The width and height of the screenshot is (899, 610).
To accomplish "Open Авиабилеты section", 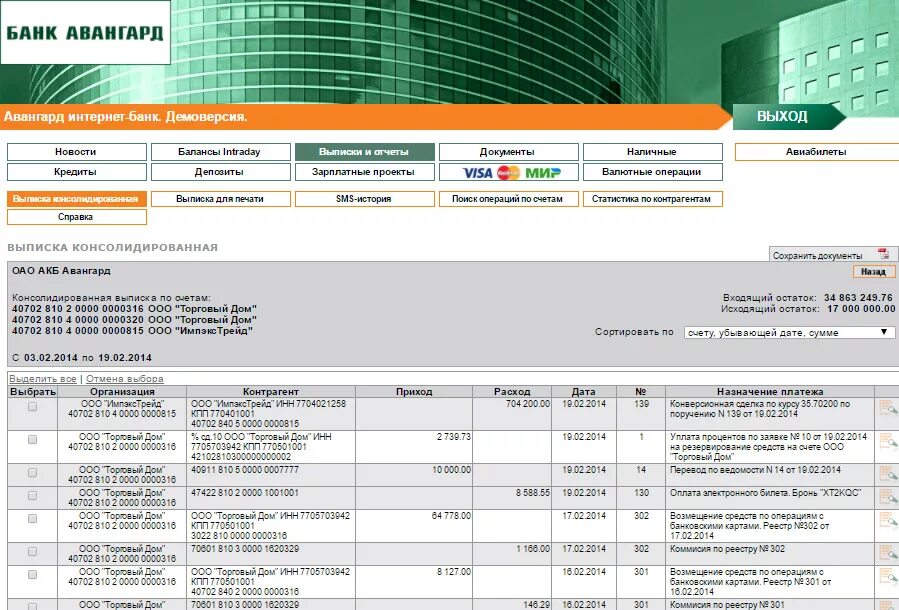I will pyautogui.click(x=816, y=152).
